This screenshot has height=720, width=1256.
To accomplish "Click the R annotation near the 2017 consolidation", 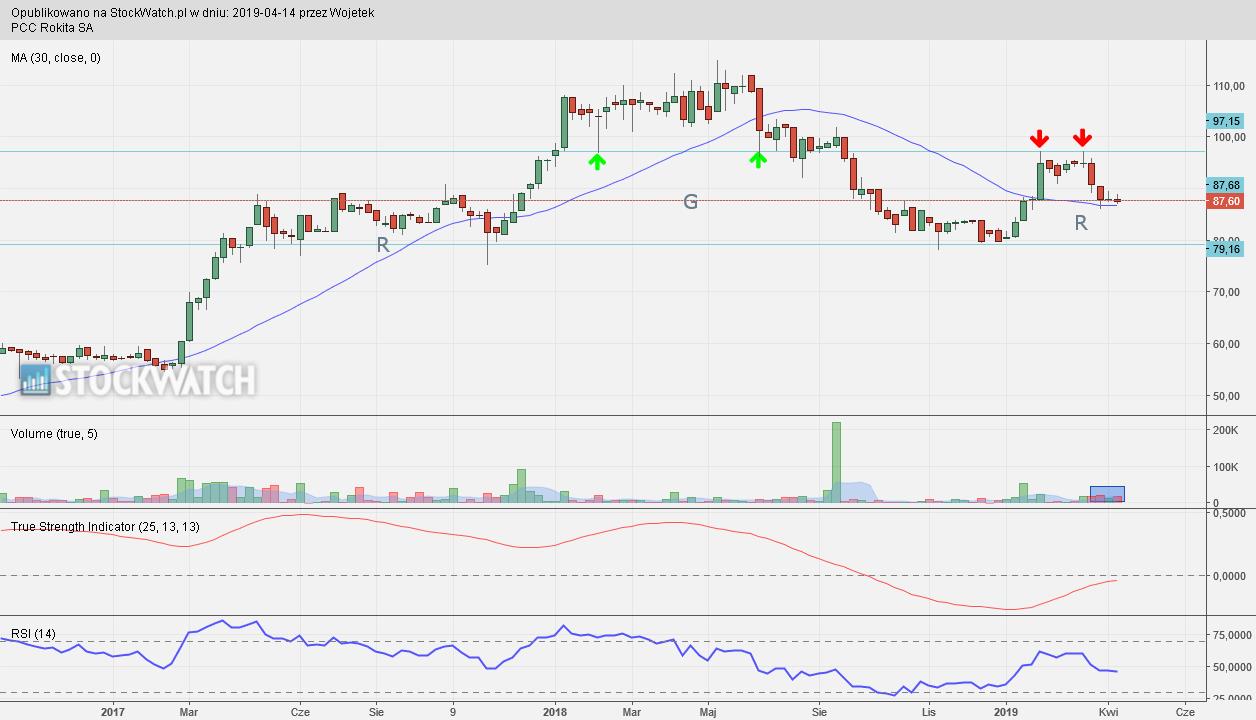I will point(383,244).
